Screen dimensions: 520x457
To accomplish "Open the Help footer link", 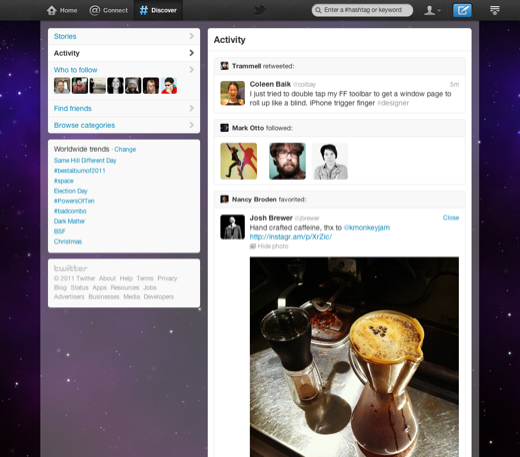I will coord(126,278).
